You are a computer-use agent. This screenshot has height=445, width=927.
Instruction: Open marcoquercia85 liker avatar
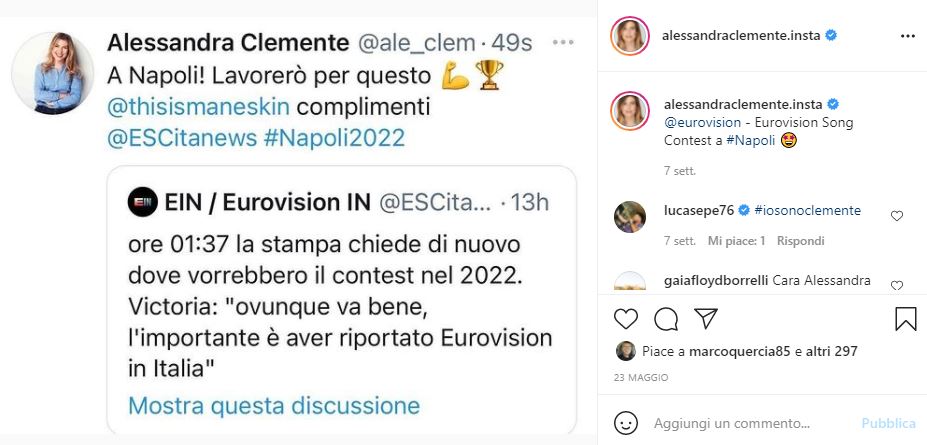[626, 351]
